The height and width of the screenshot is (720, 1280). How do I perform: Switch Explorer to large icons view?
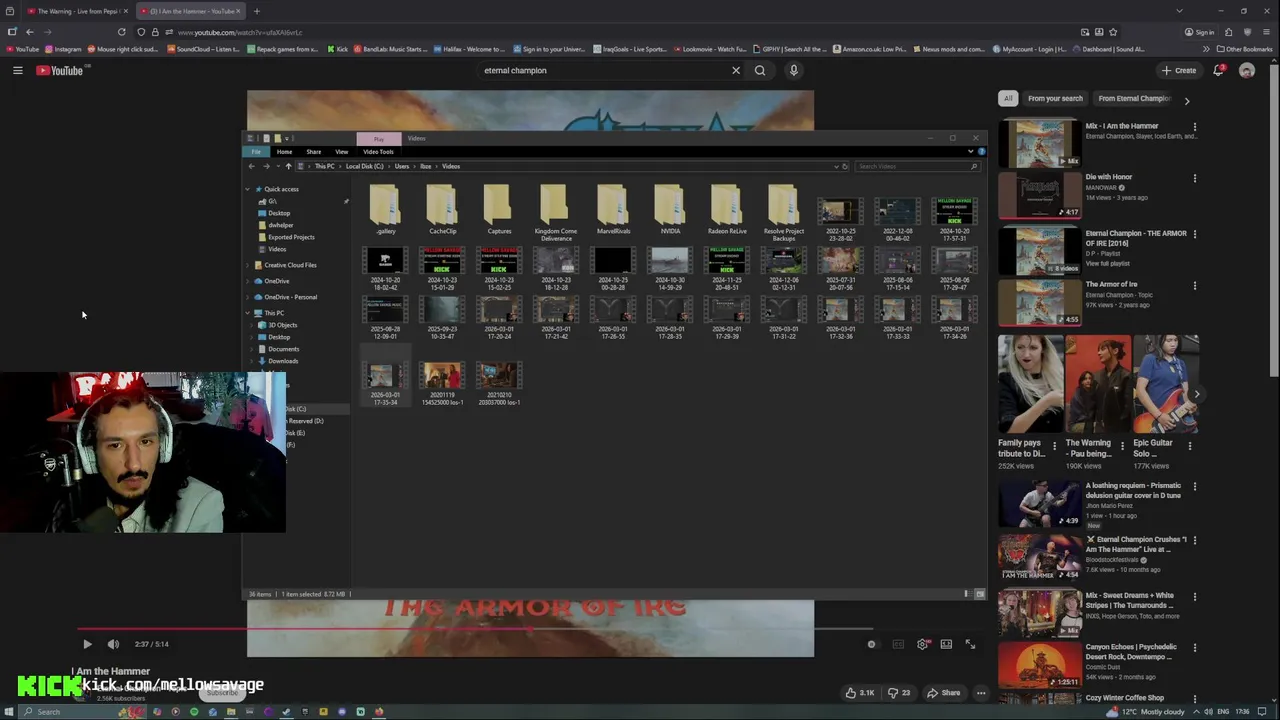tap(980, 594)
